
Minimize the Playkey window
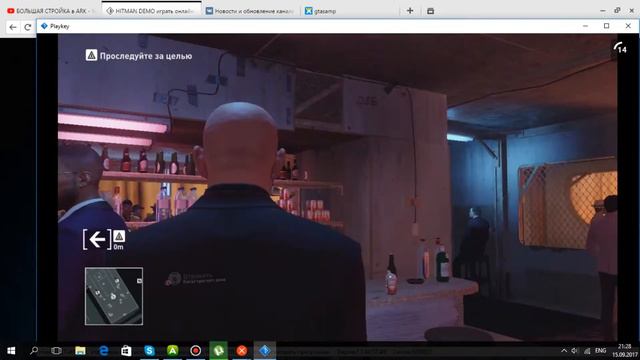[x=585, y=26]
